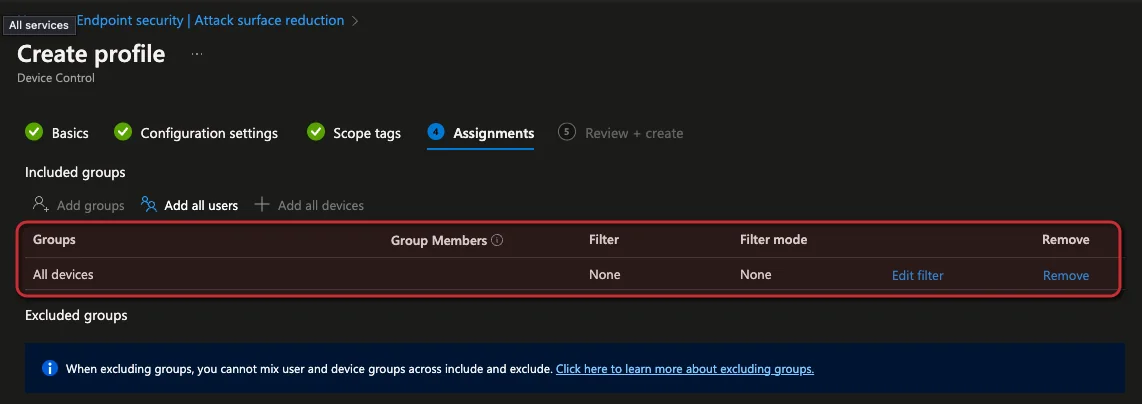The width and height of the screenshot is (1142, 404).
Task: Click the Included groups heading
Action: [x=75, y=173]
